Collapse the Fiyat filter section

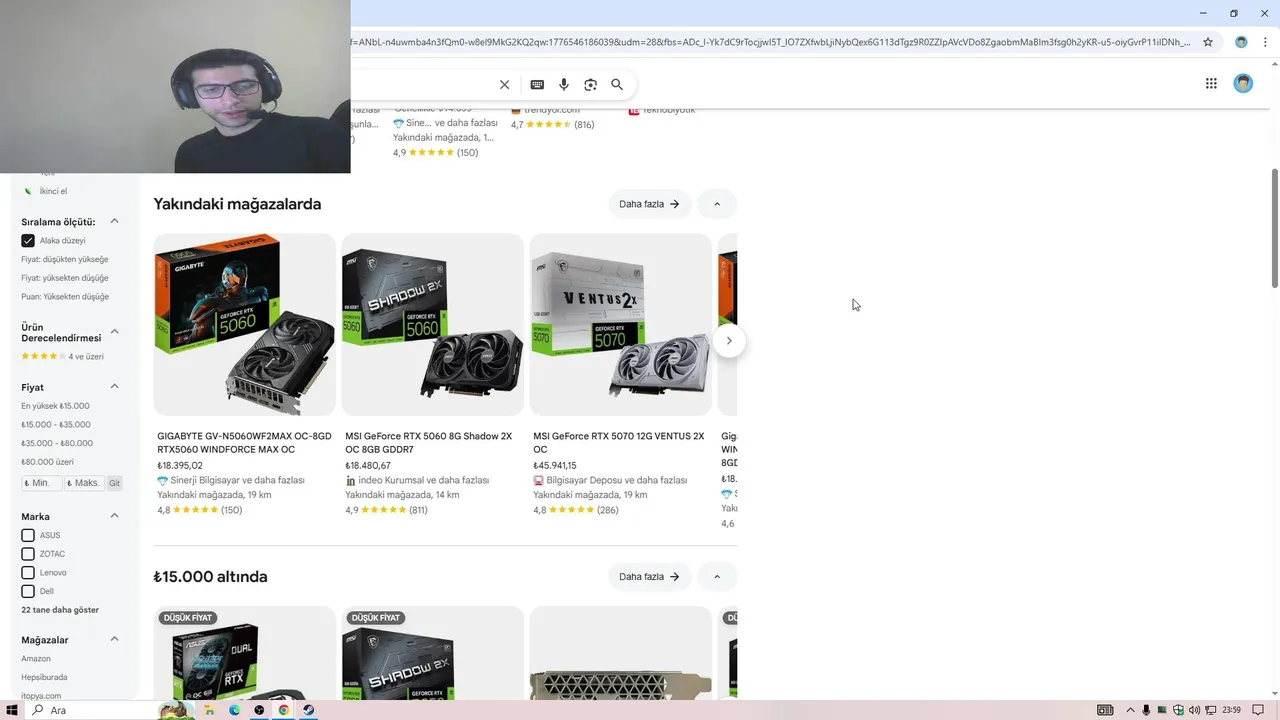[114, 387]
